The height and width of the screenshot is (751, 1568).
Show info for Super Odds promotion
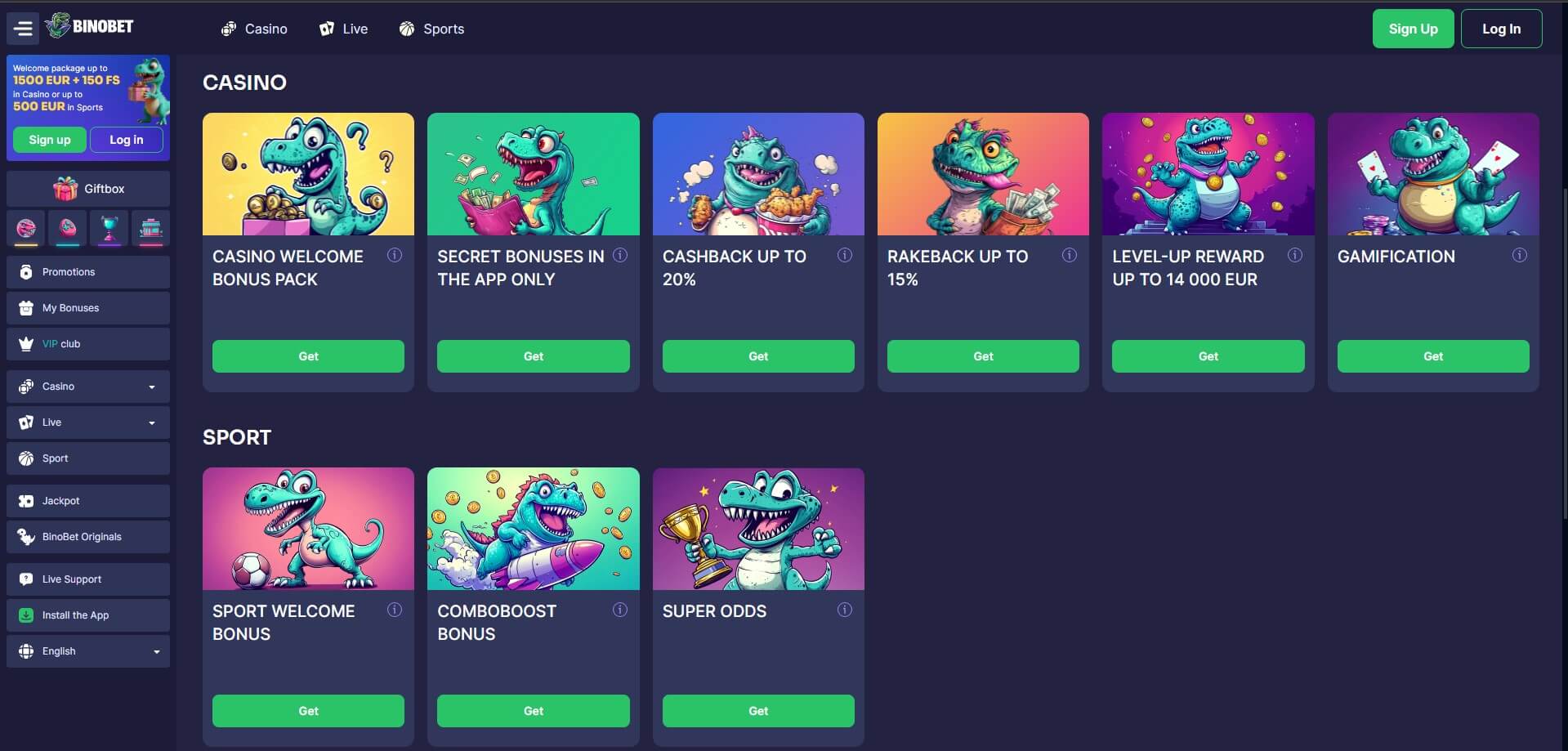(845, 610)
